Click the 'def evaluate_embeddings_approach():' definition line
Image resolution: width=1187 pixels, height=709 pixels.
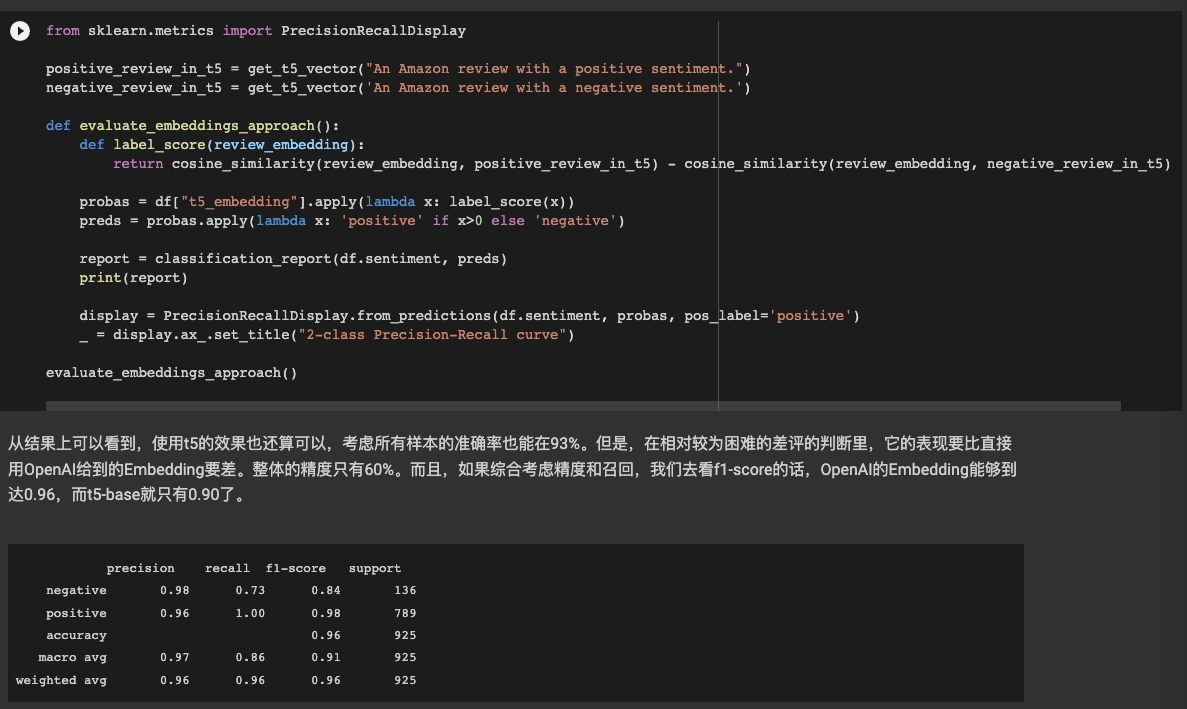coord(192,126)
